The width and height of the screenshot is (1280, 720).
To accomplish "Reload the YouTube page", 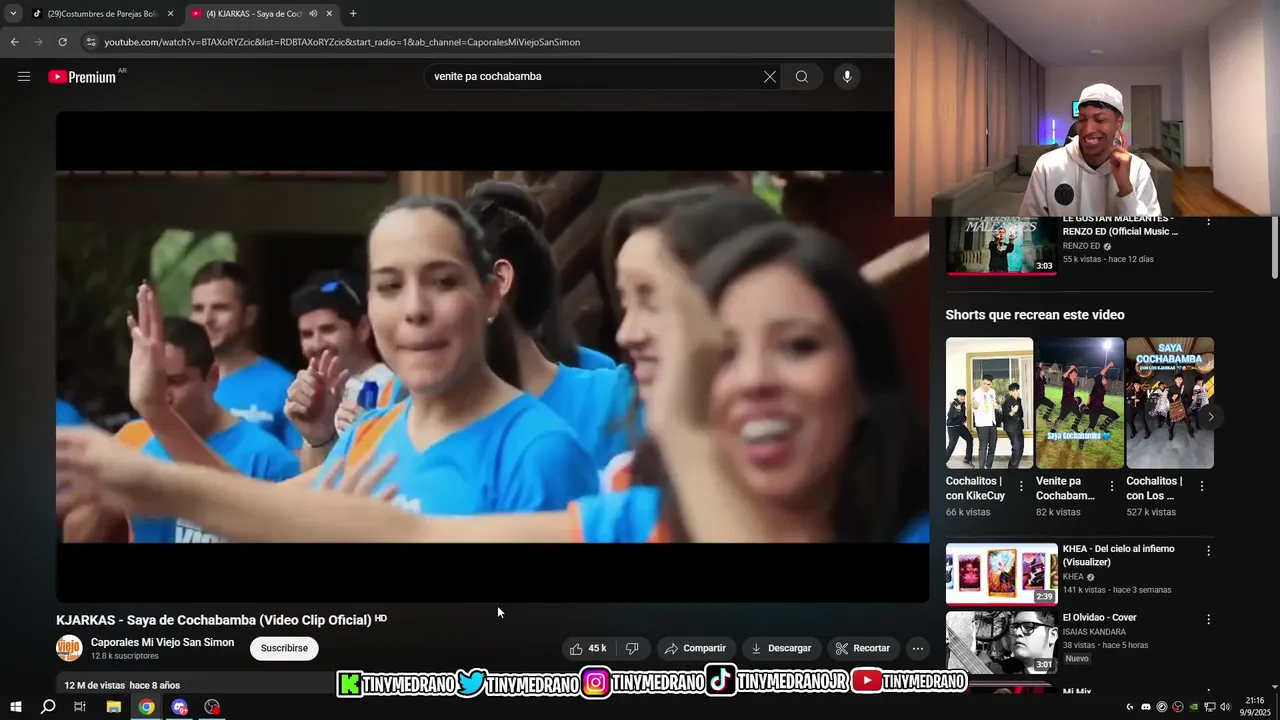I will (62, 42).
